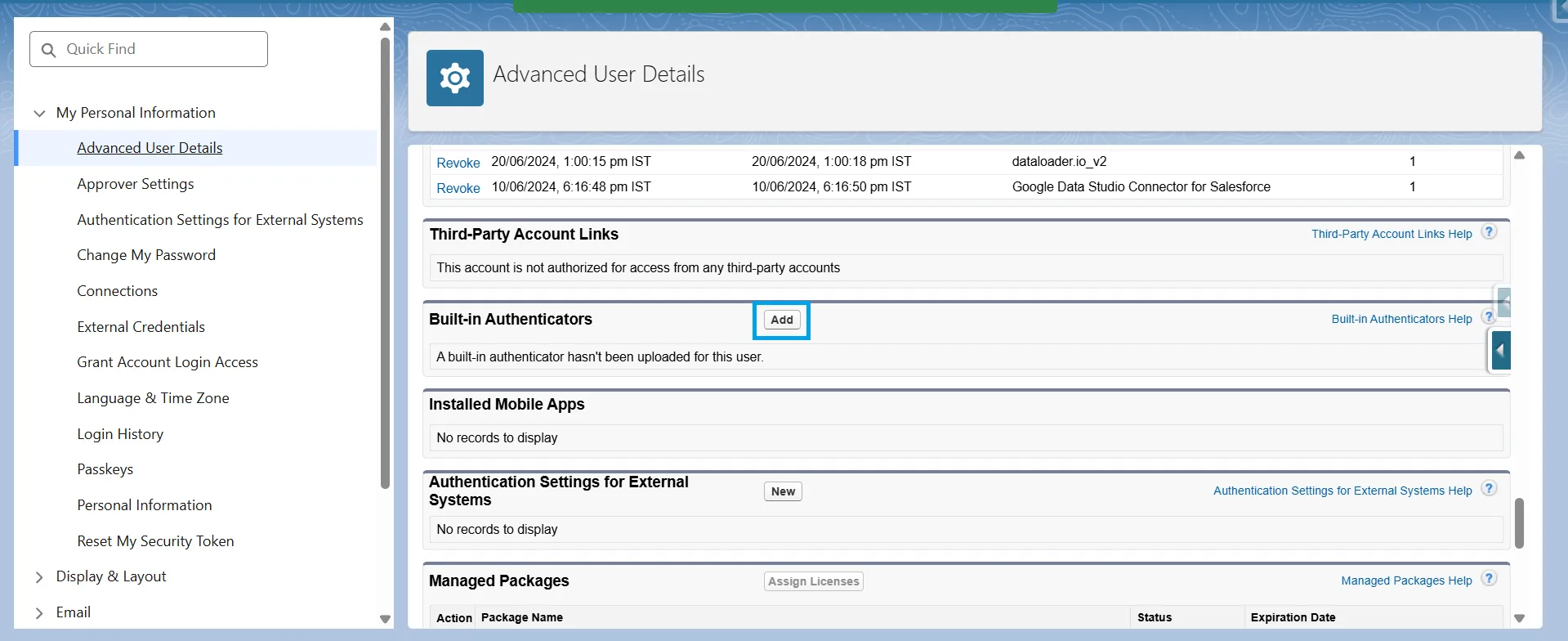Click the Package Name column header
The image size is (1568, 641).
pos(522,617)
